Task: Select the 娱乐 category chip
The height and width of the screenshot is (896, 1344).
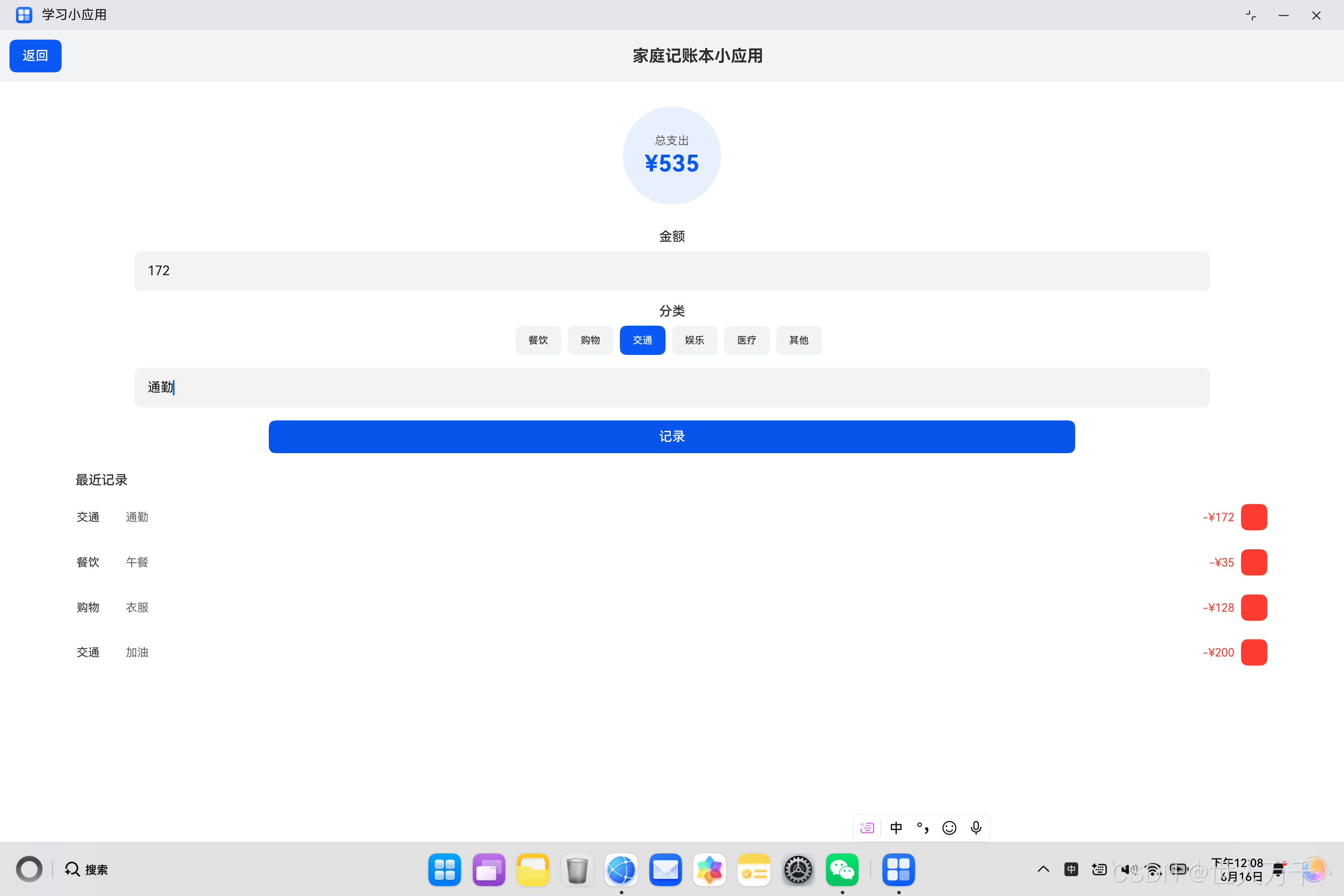Action: [694, 341]
